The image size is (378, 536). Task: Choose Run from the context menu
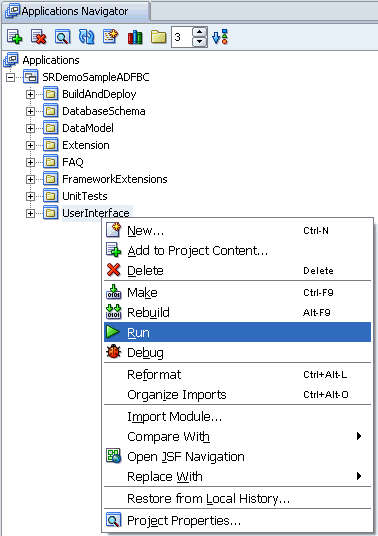click(x=238, y=332)
